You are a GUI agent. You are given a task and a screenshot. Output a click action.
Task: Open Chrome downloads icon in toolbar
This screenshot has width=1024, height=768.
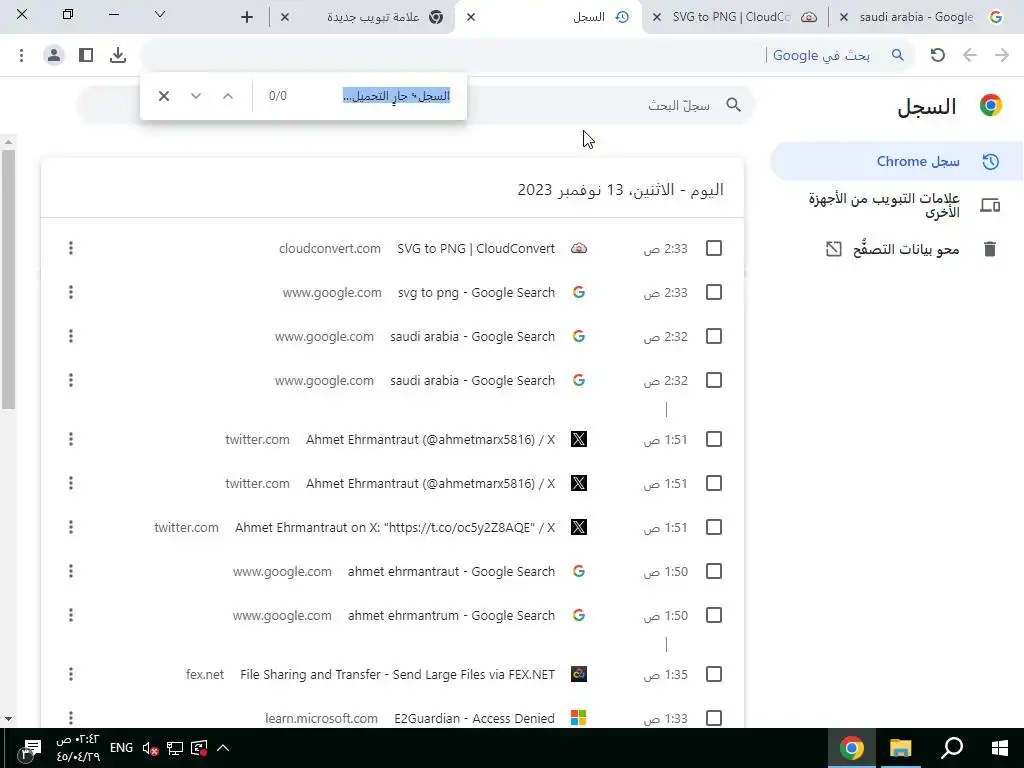point(118,55)
